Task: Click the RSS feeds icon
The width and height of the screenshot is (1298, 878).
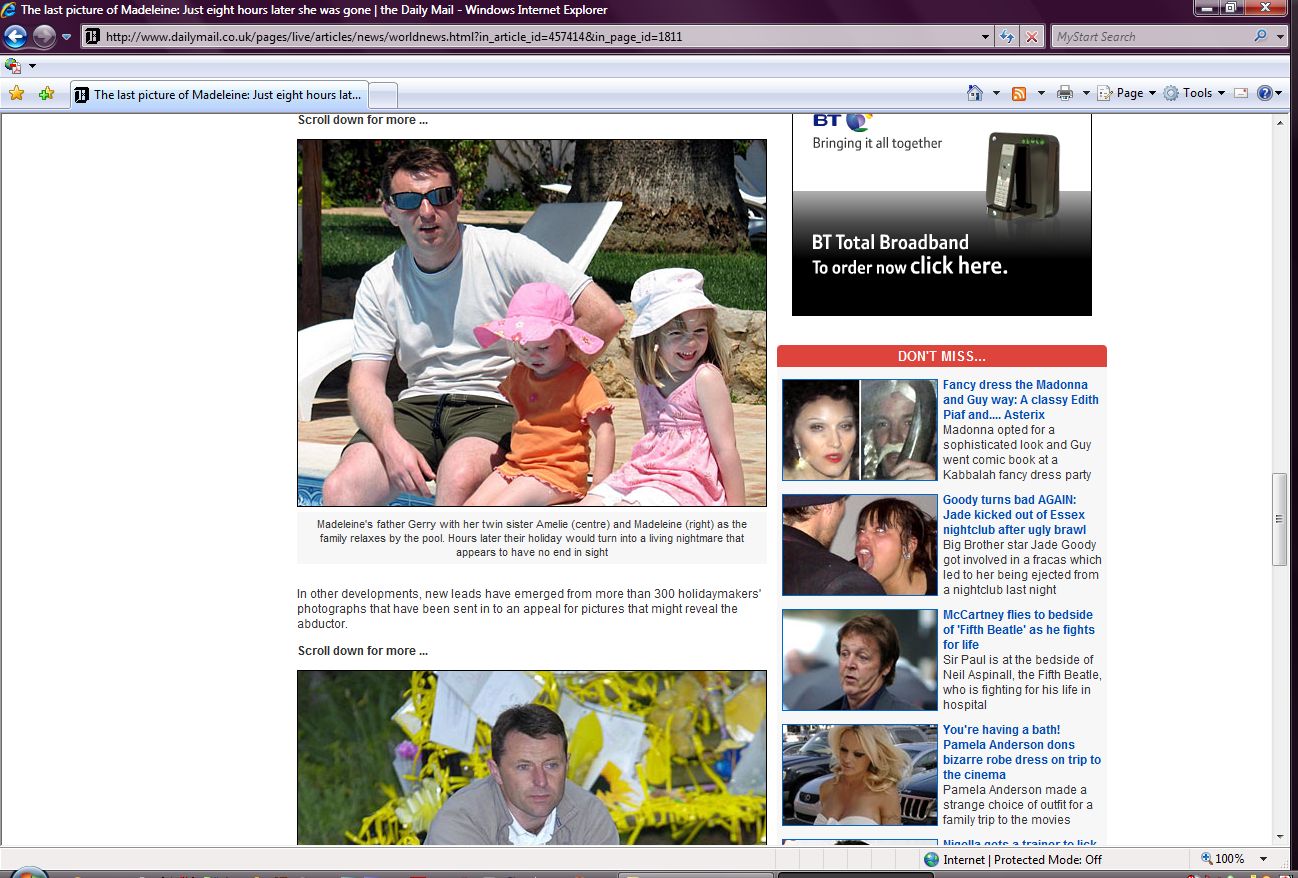Action: tap(1019, 93)
